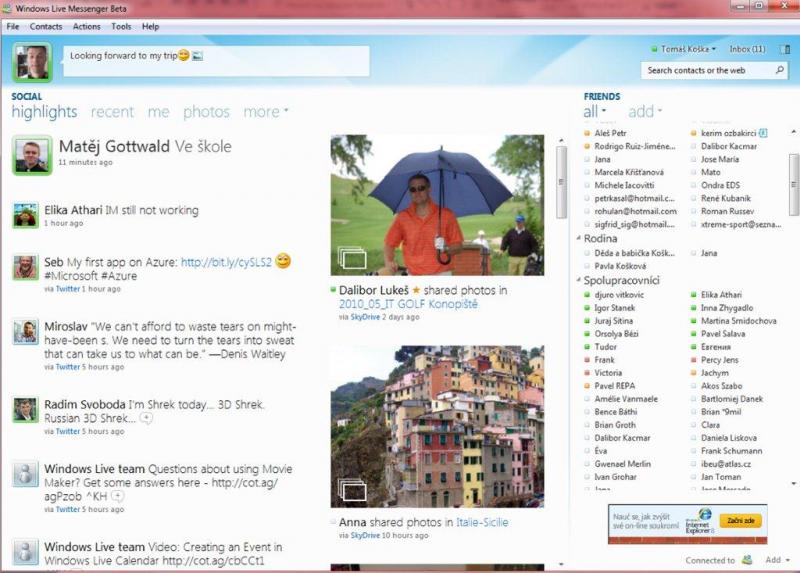Image resolution: width=800 pixels, height=573 pixels.
Task: Open Matěj Gottwald's avatar
Action: click(x=32, y=155)
